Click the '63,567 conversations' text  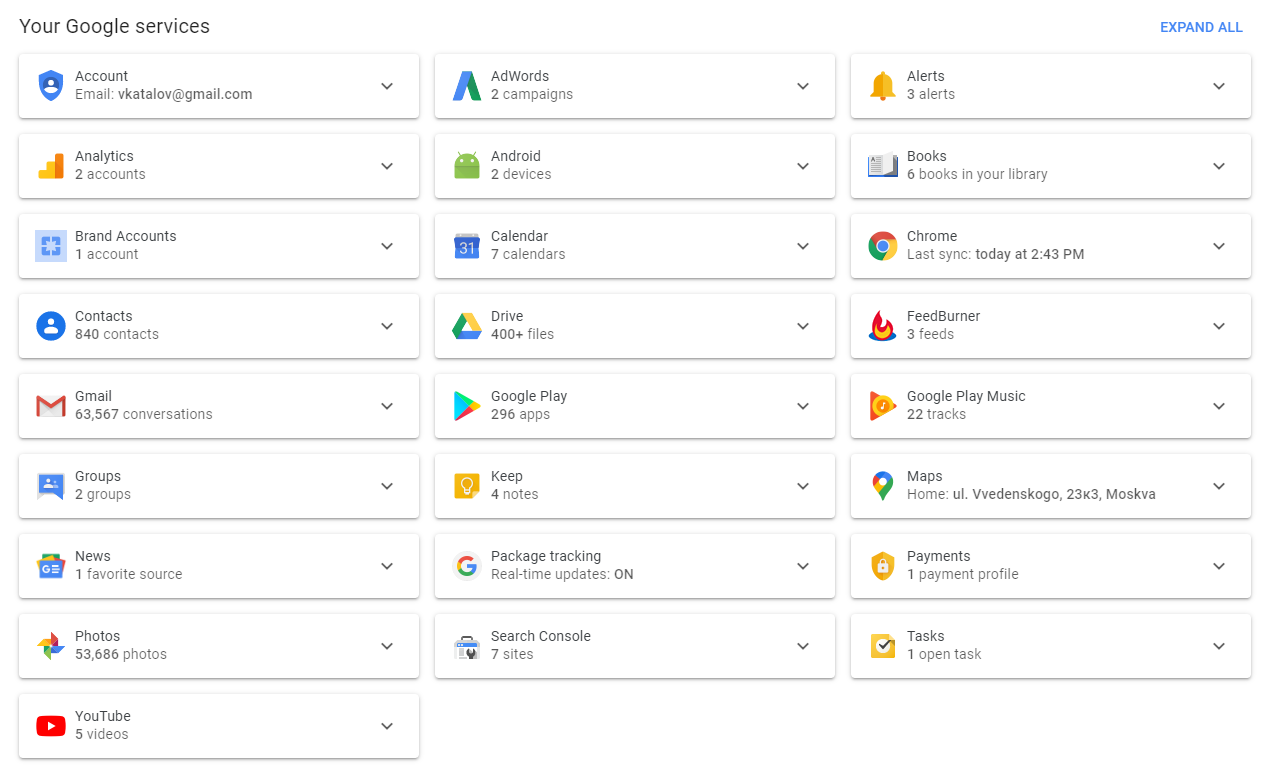pos(144,414)
